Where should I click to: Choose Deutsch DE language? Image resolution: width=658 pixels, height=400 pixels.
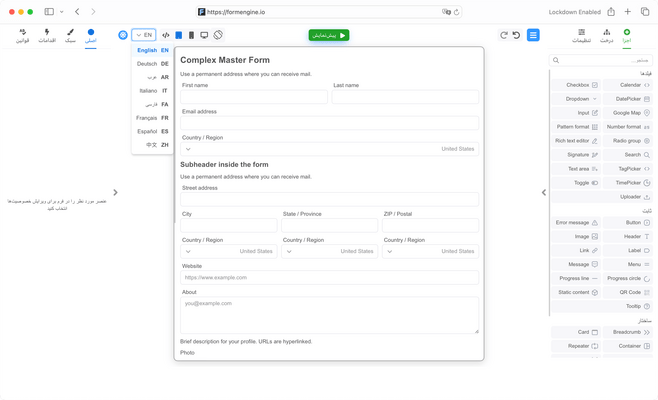[x=152, y=64]
